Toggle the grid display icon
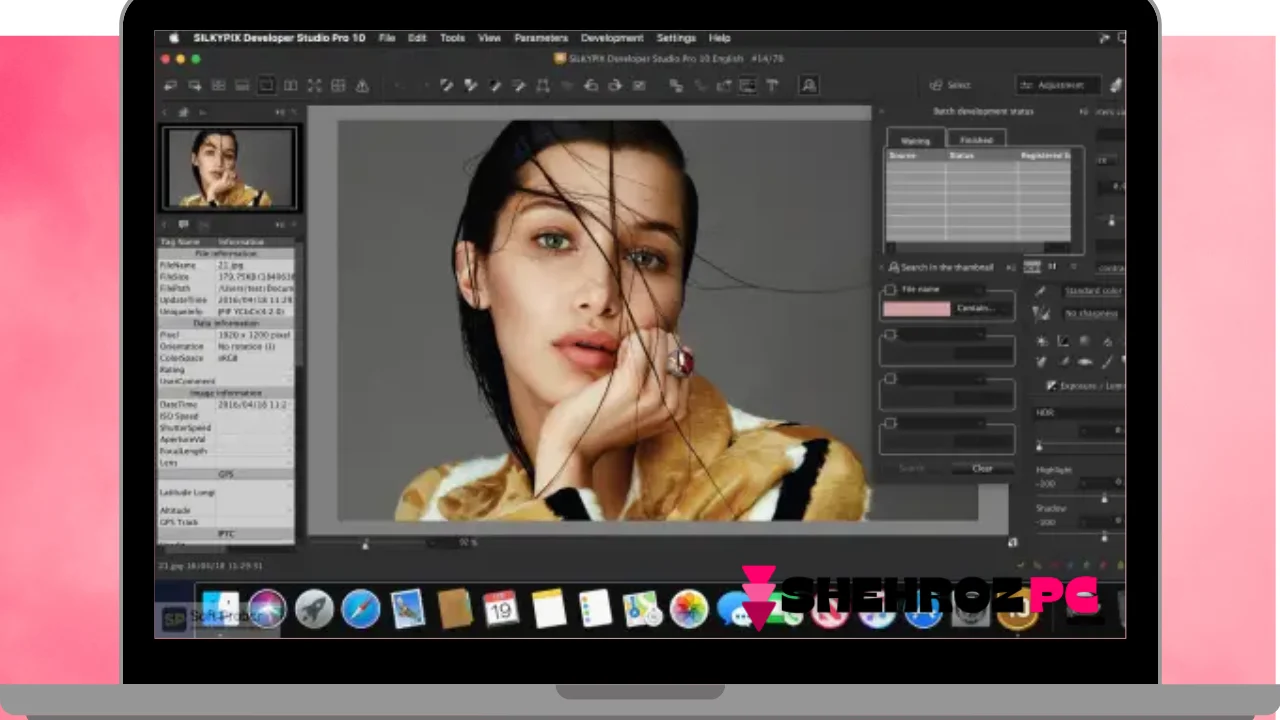 click(338, 86)
